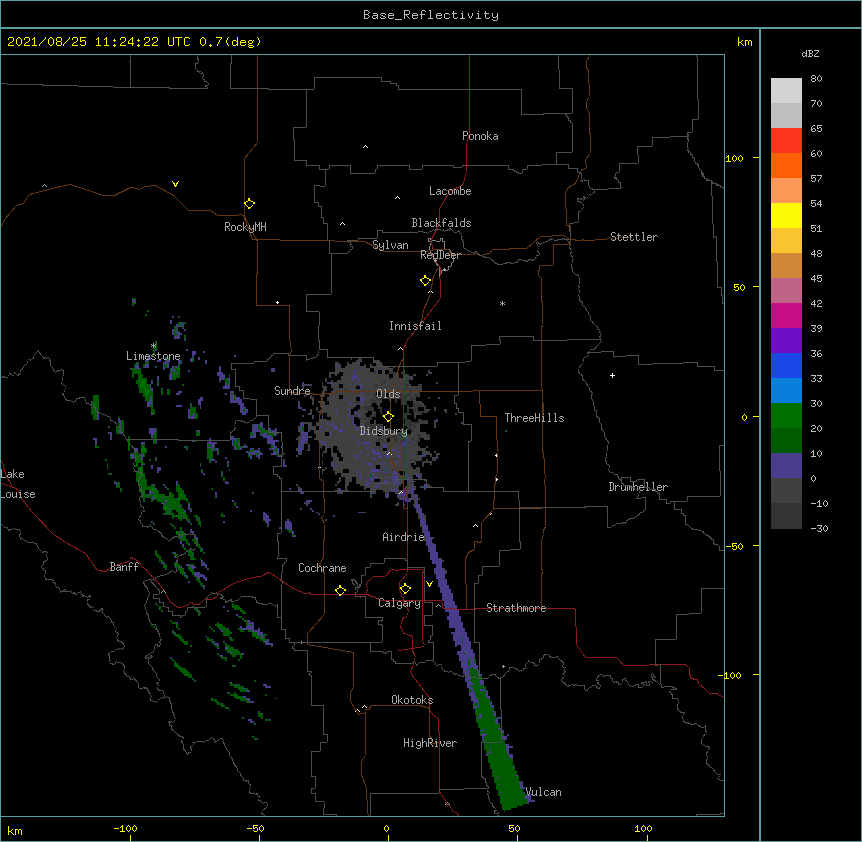Click the Base_Reflectivity title text
The width and height of the screenshot is (862, 842).
431,15
